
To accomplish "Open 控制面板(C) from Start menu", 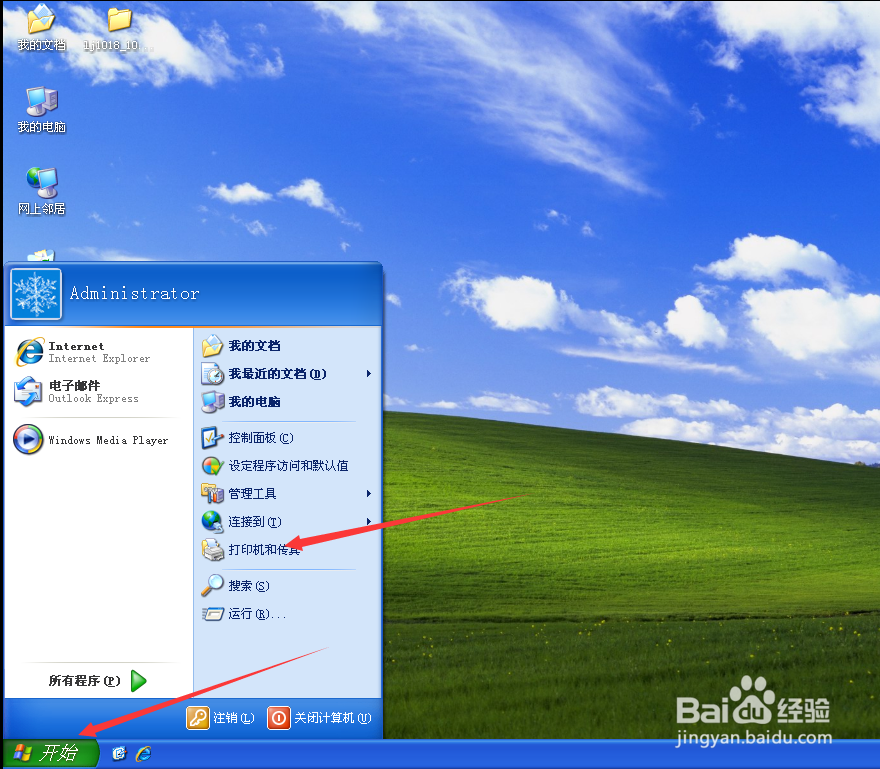I will (287, 438).
